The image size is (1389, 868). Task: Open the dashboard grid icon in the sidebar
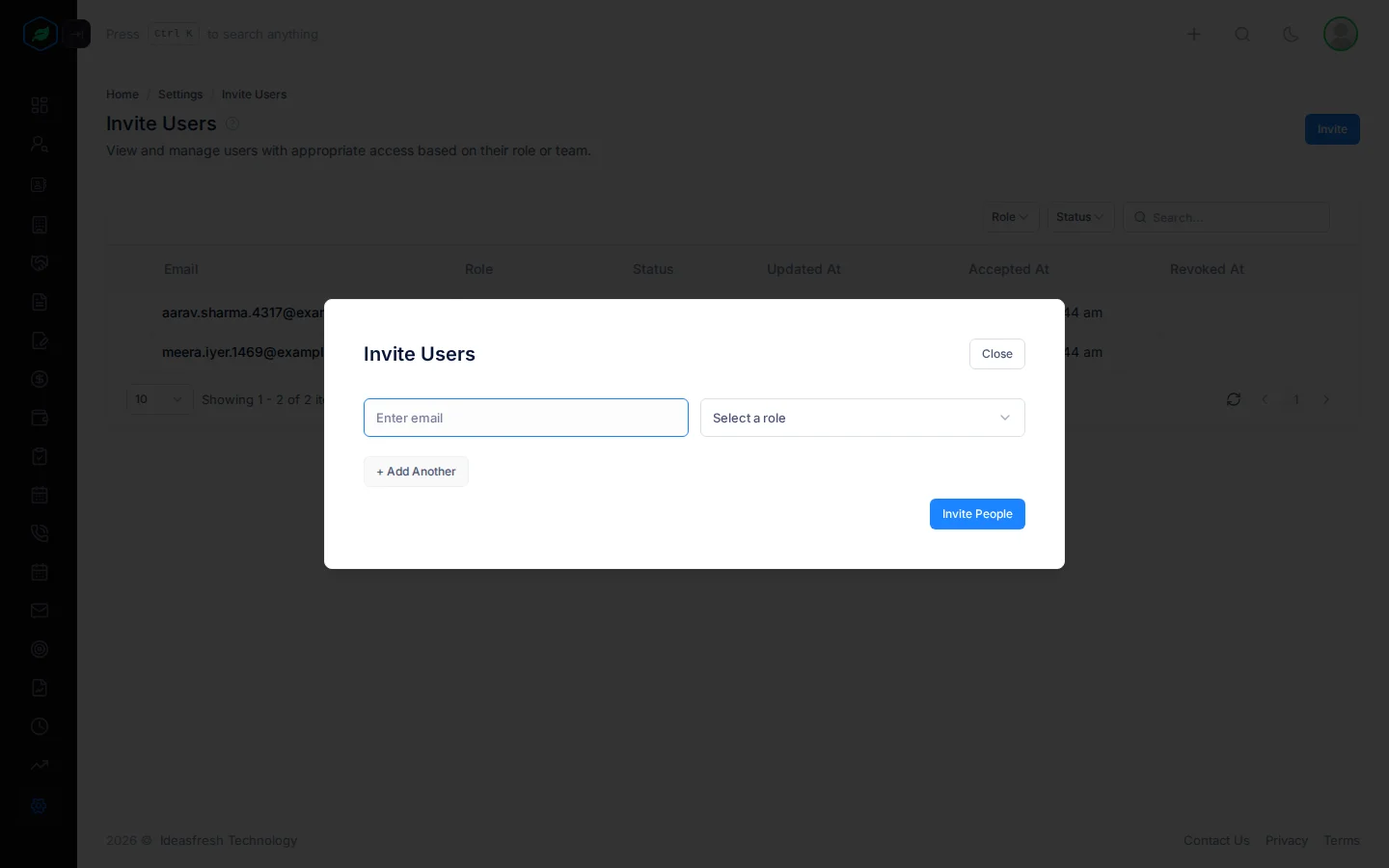pos(40,105)
